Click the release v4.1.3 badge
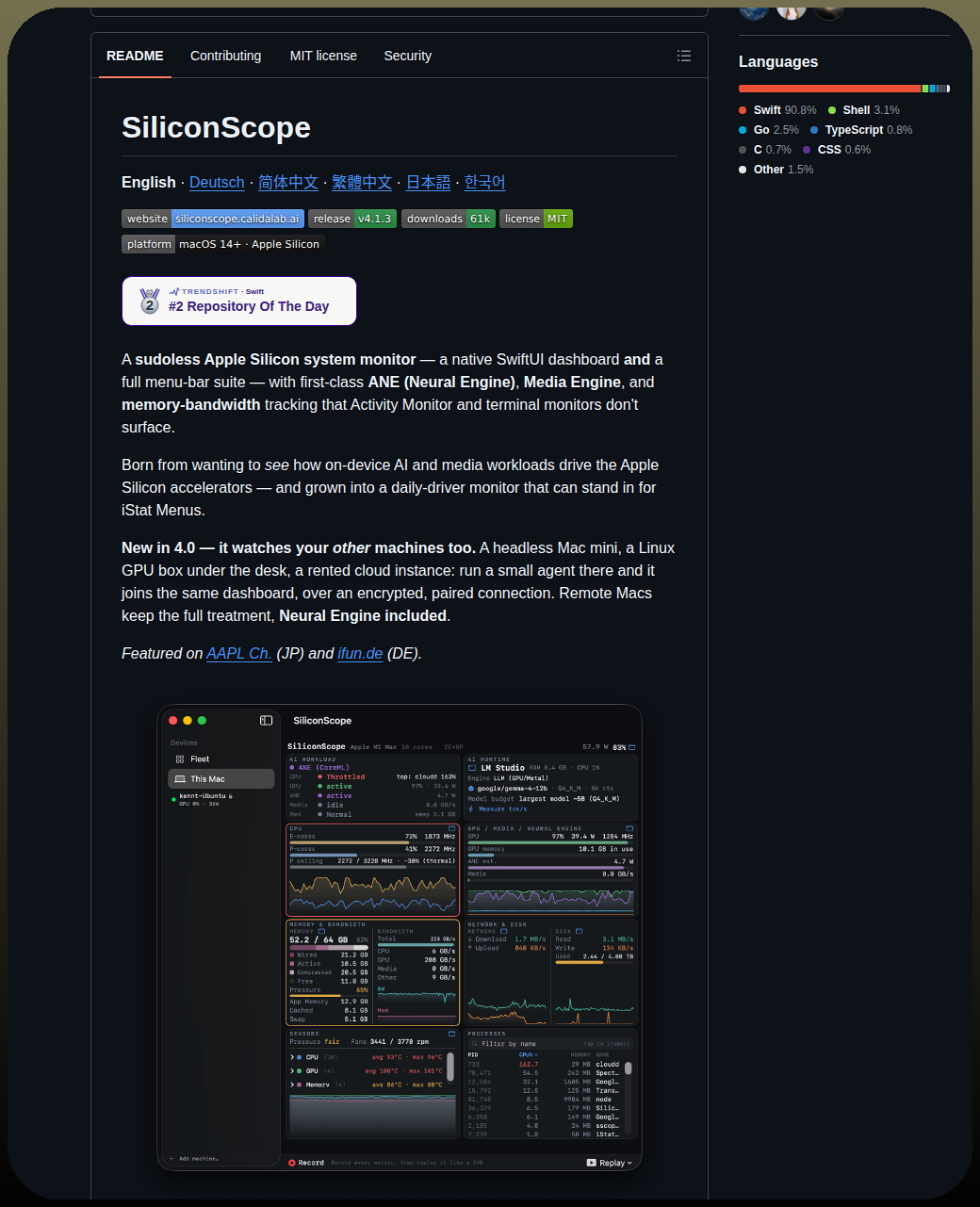980x1207 pixels. 352,219
